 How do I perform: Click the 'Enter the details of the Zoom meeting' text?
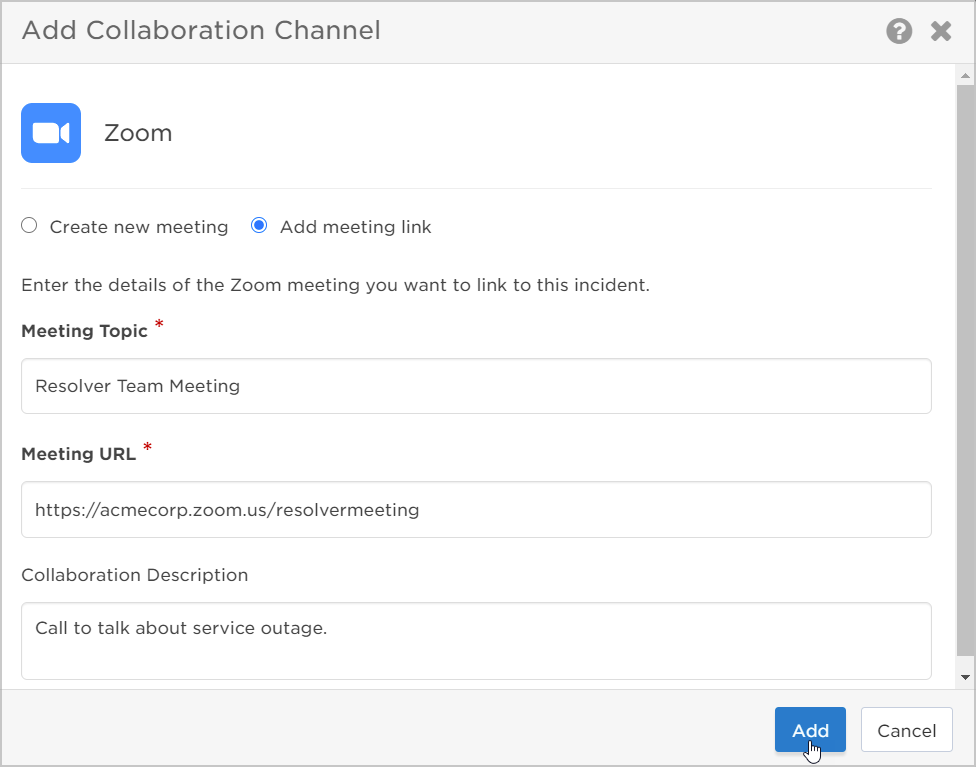(x=336, y=285)
